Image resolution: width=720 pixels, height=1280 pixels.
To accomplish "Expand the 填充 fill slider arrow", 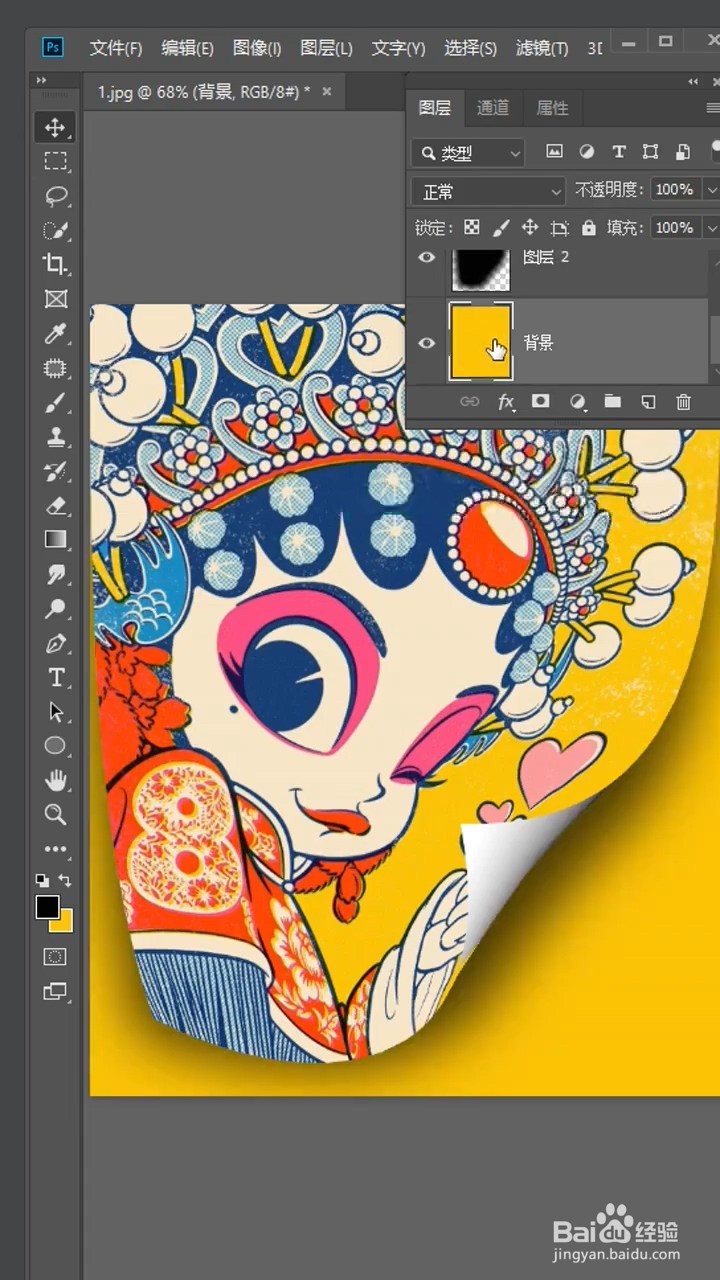I will pos(711,228).
